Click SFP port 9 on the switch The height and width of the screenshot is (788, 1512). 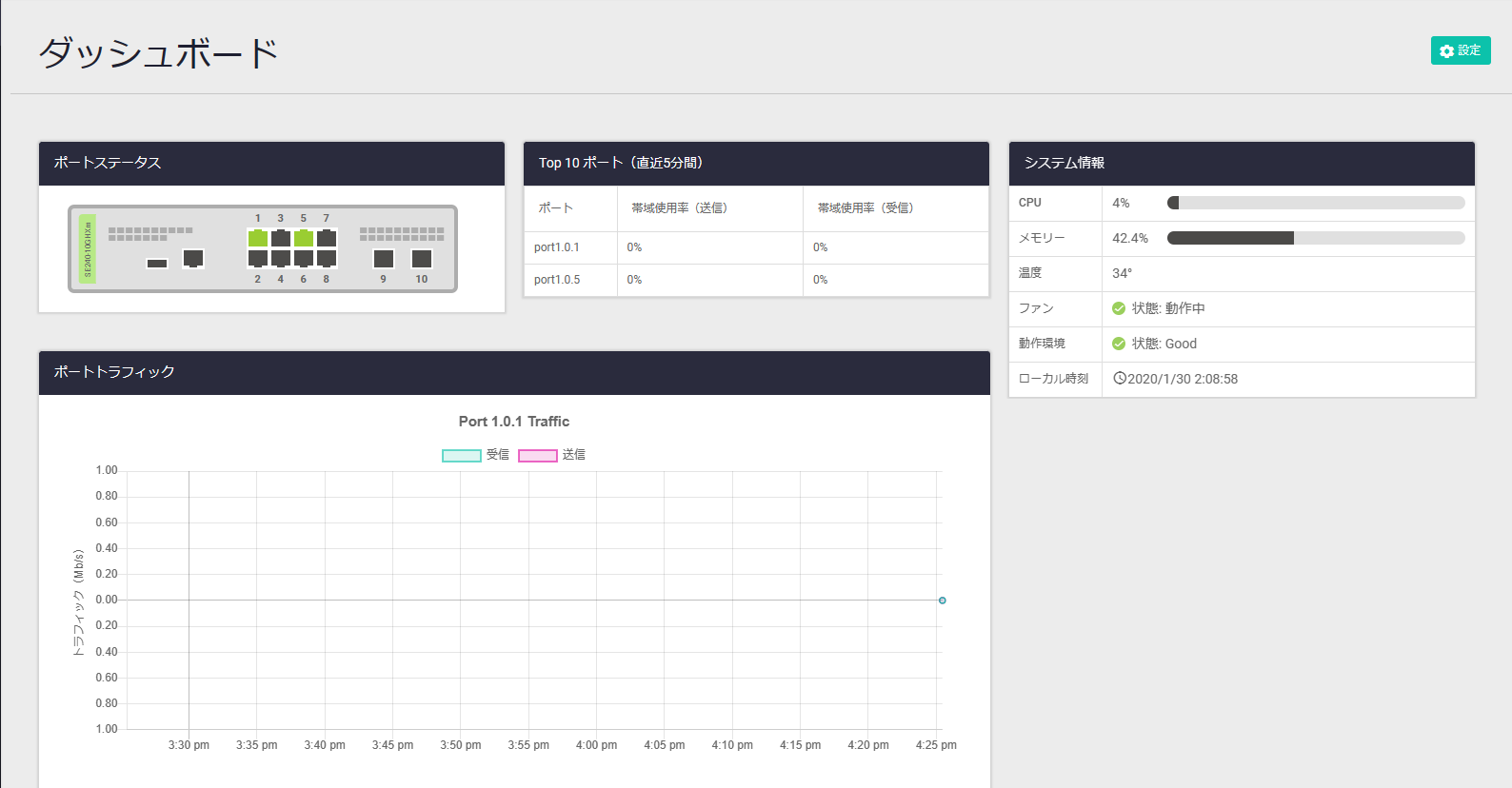(x=384, y=259)
